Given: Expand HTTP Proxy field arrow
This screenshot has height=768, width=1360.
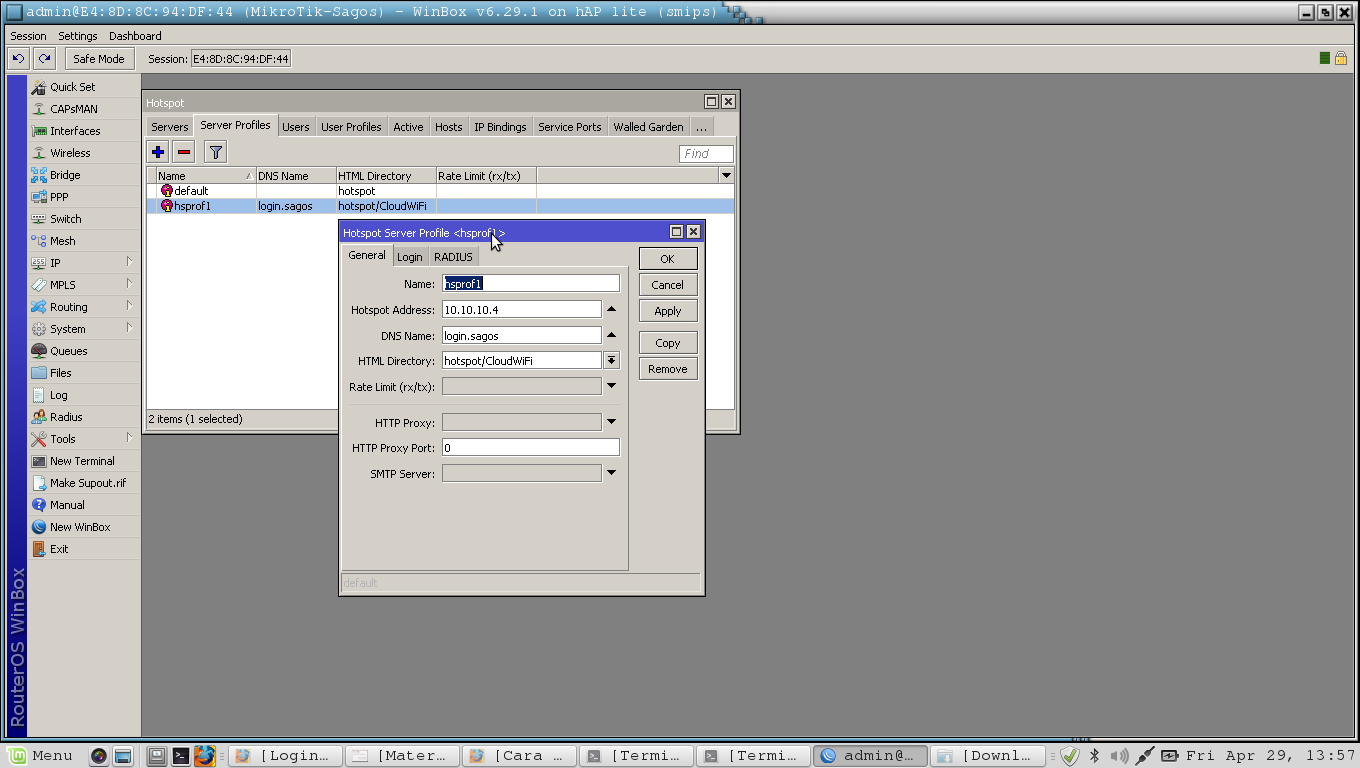Looking at the screenshot, I should 612,422.
